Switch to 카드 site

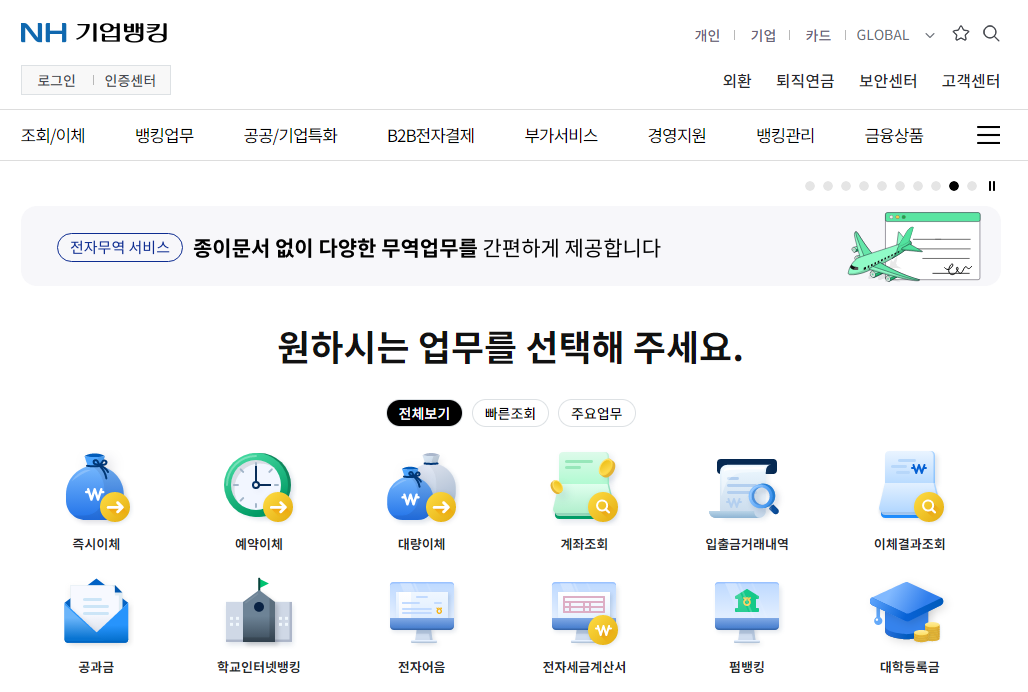pyautogui.click(x=818, y=35)
